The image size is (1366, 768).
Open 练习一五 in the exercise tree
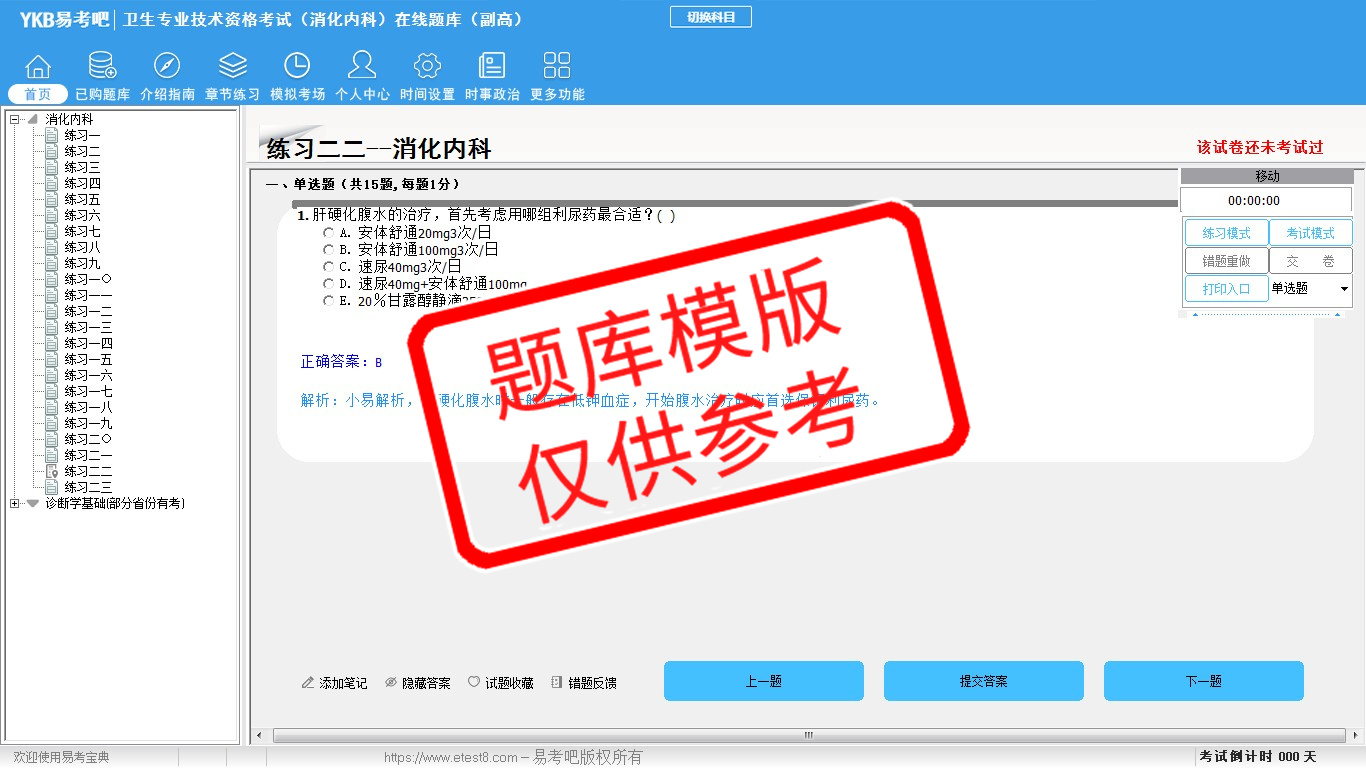pyautogui.click(x=88, y=359)
